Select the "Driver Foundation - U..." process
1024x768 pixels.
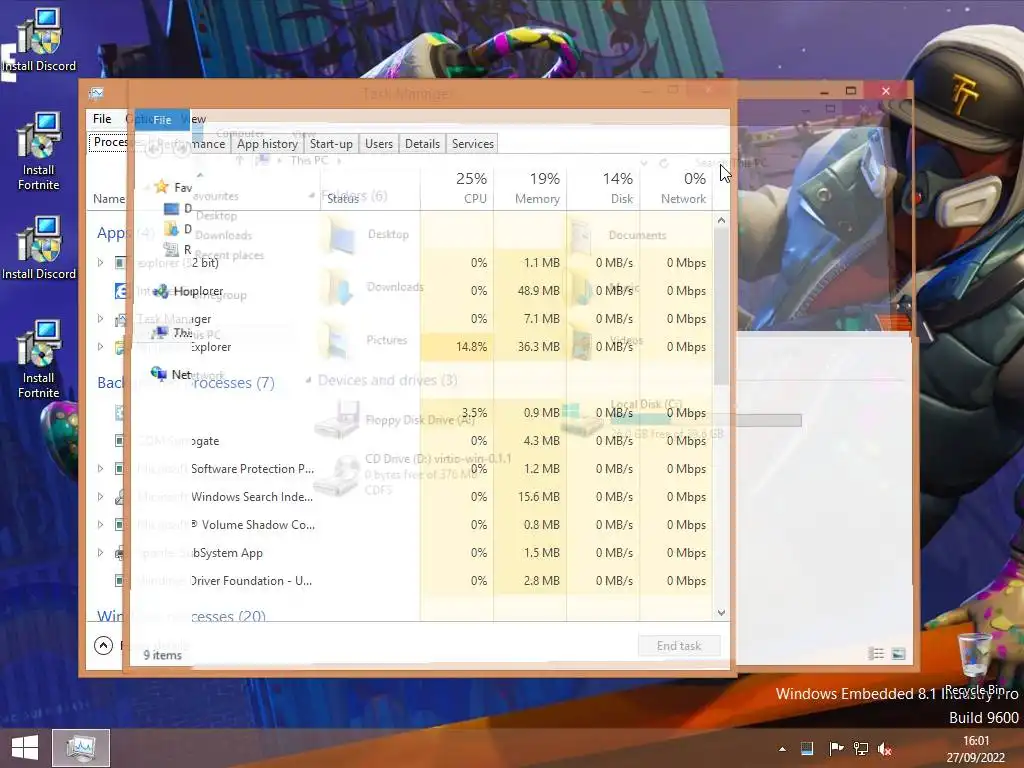click(x=251, y=581)
